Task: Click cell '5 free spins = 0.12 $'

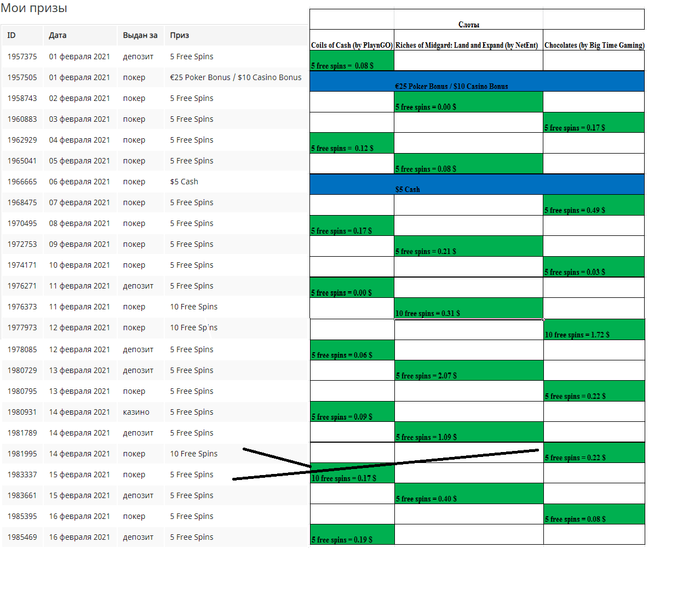Action: click(352, 143)
